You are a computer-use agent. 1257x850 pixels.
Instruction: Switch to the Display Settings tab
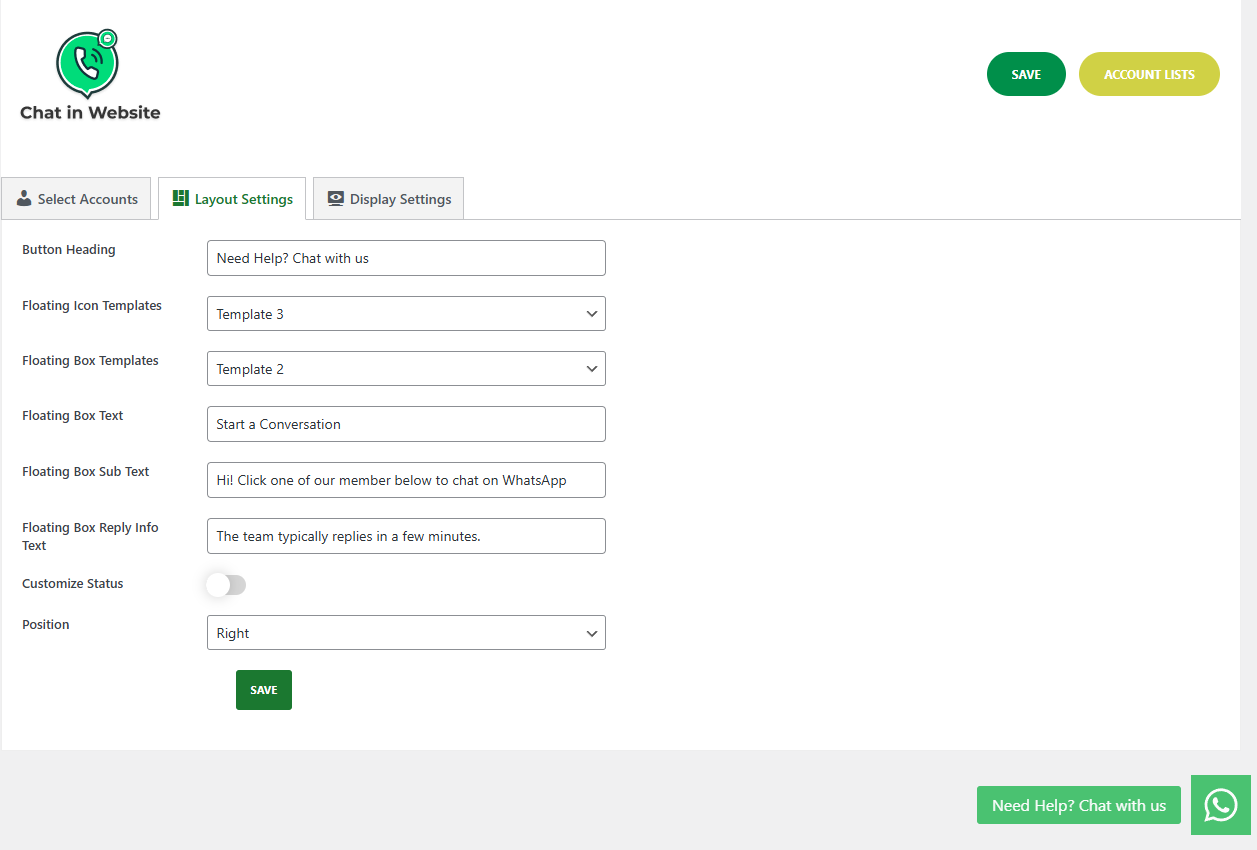click(388, 199)
